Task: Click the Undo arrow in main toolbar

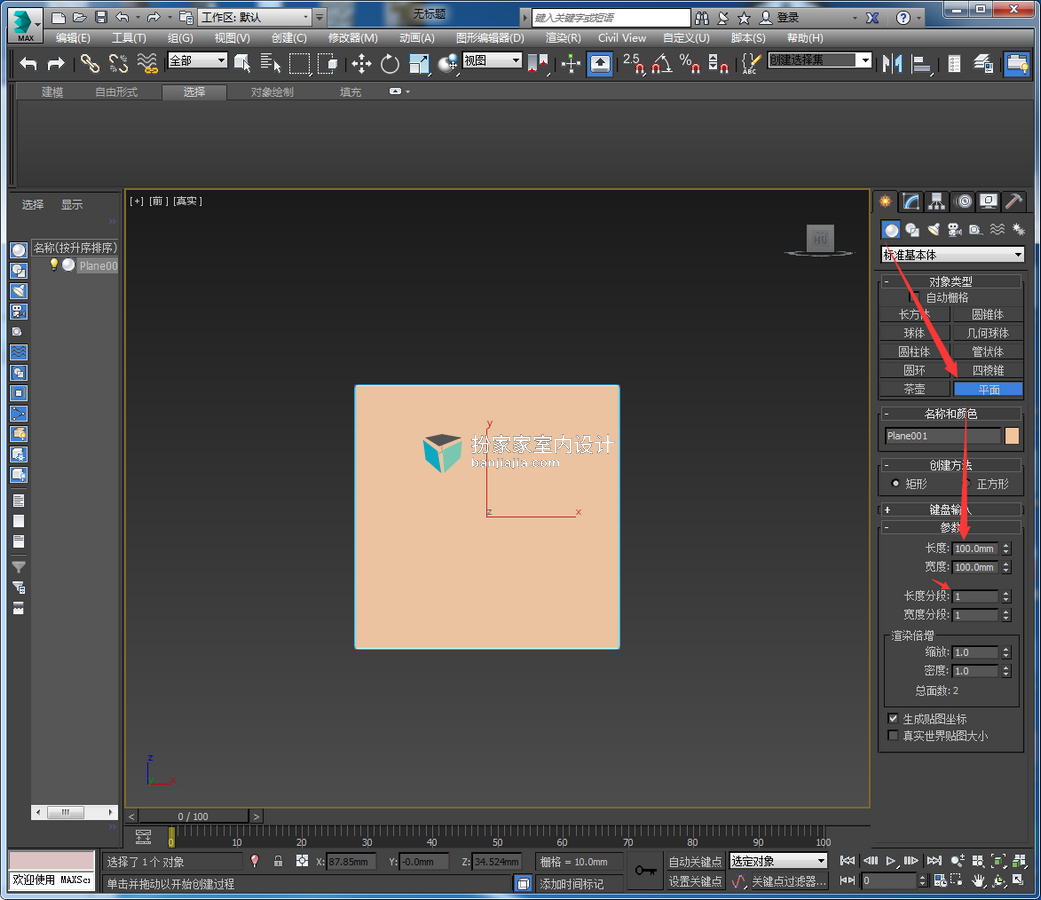Action: coord(29,64)
